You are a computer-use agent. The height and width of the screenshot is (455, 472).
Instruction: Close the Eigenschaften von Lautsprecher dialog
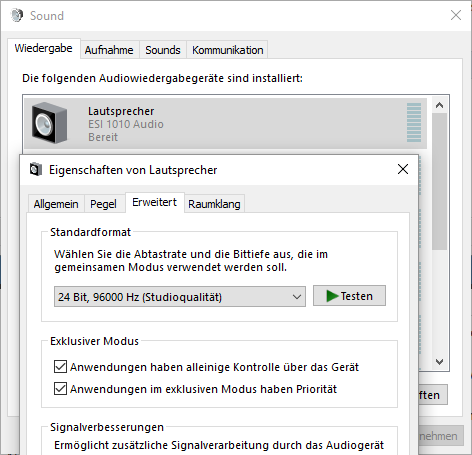403,169
